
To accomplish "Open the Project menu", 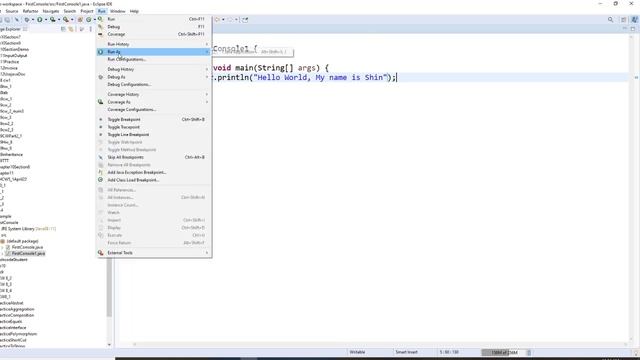I will pos(87,11).
